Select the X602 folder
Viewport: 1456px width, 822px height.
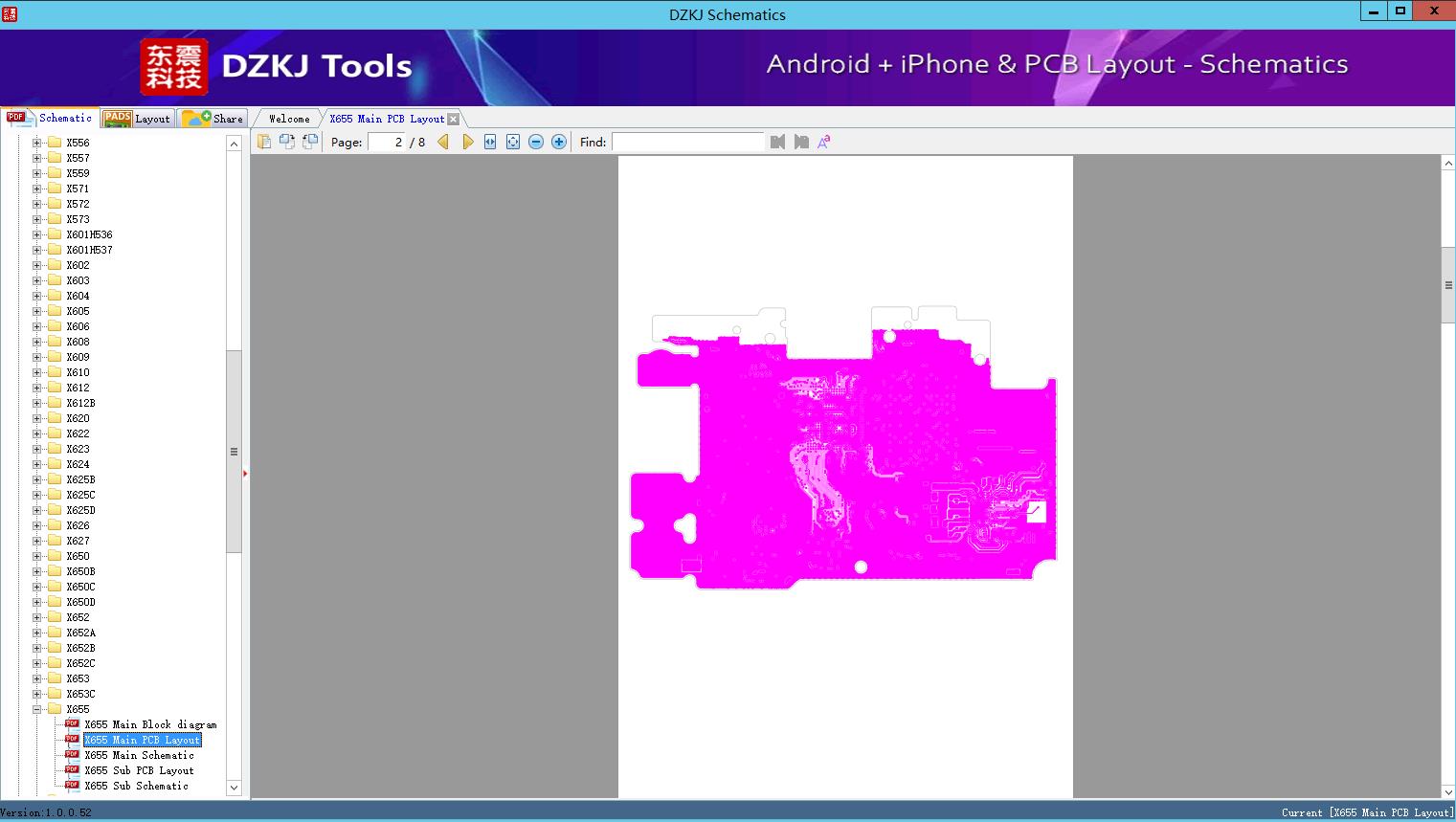(78, 265)
